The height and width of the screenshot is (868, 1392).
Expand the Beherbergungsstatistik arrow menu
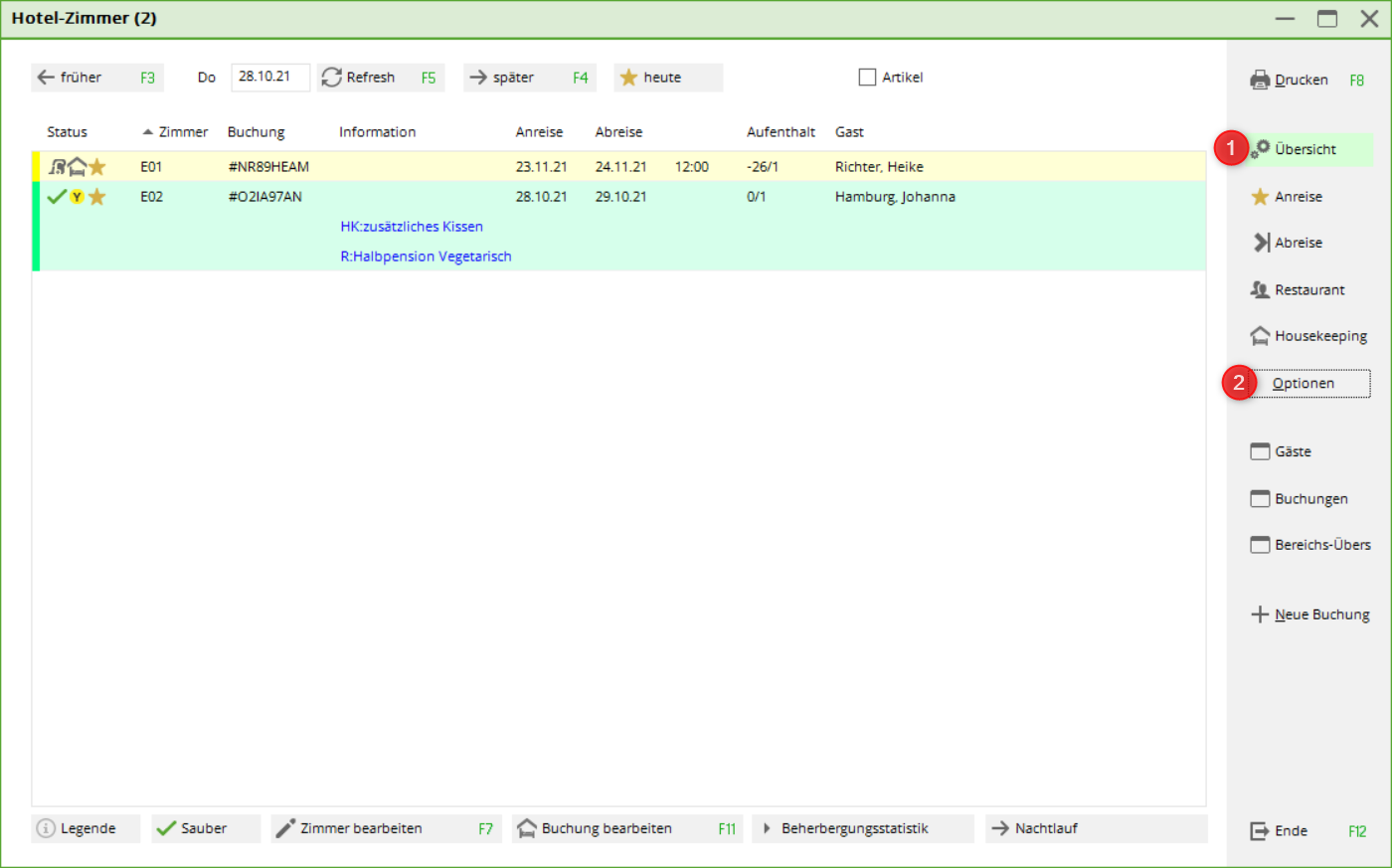767,828
